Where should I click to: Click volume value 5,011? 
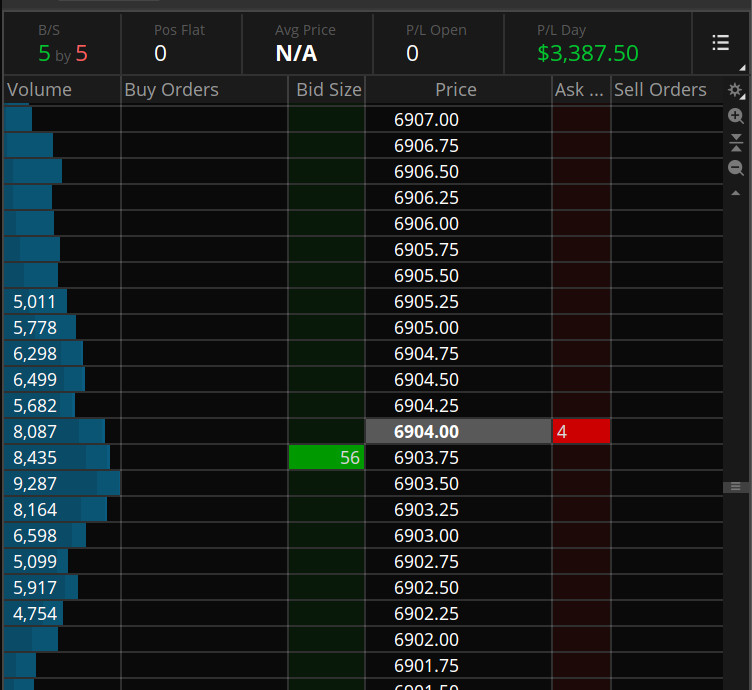coord(35,302)
